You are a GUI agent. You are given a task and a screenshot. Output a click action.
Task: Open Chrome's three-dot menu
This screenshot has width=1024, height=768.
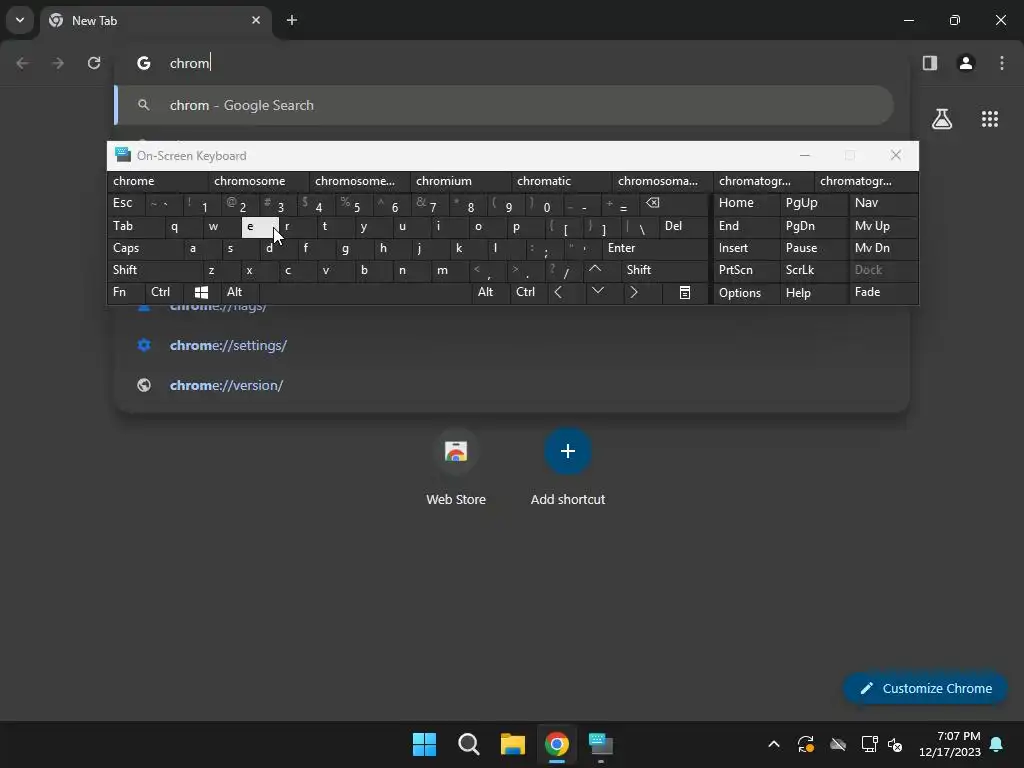point(1002,63)
